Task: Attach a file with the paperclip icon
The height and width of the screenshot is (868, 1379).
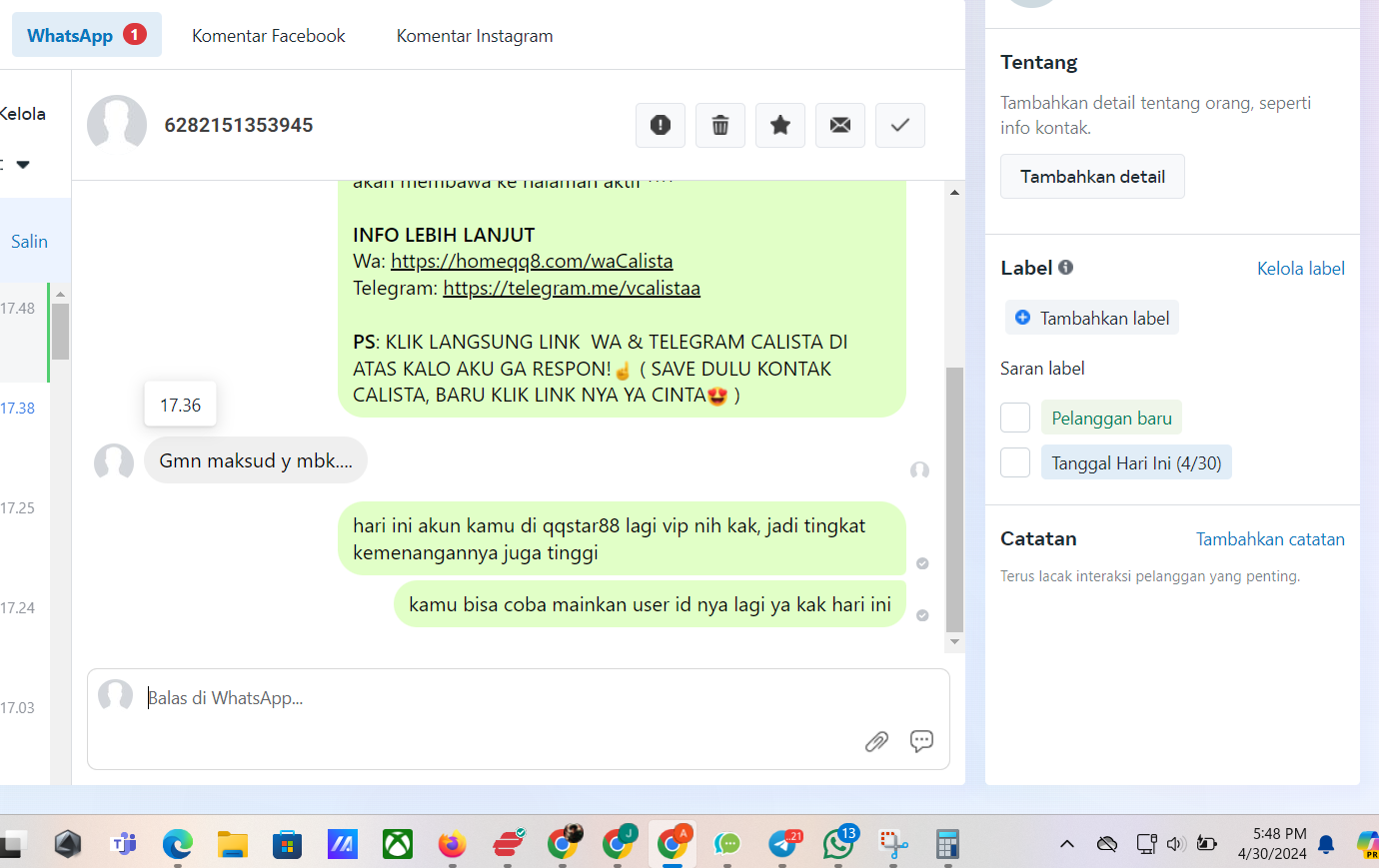Action: [x=876, y=741]
